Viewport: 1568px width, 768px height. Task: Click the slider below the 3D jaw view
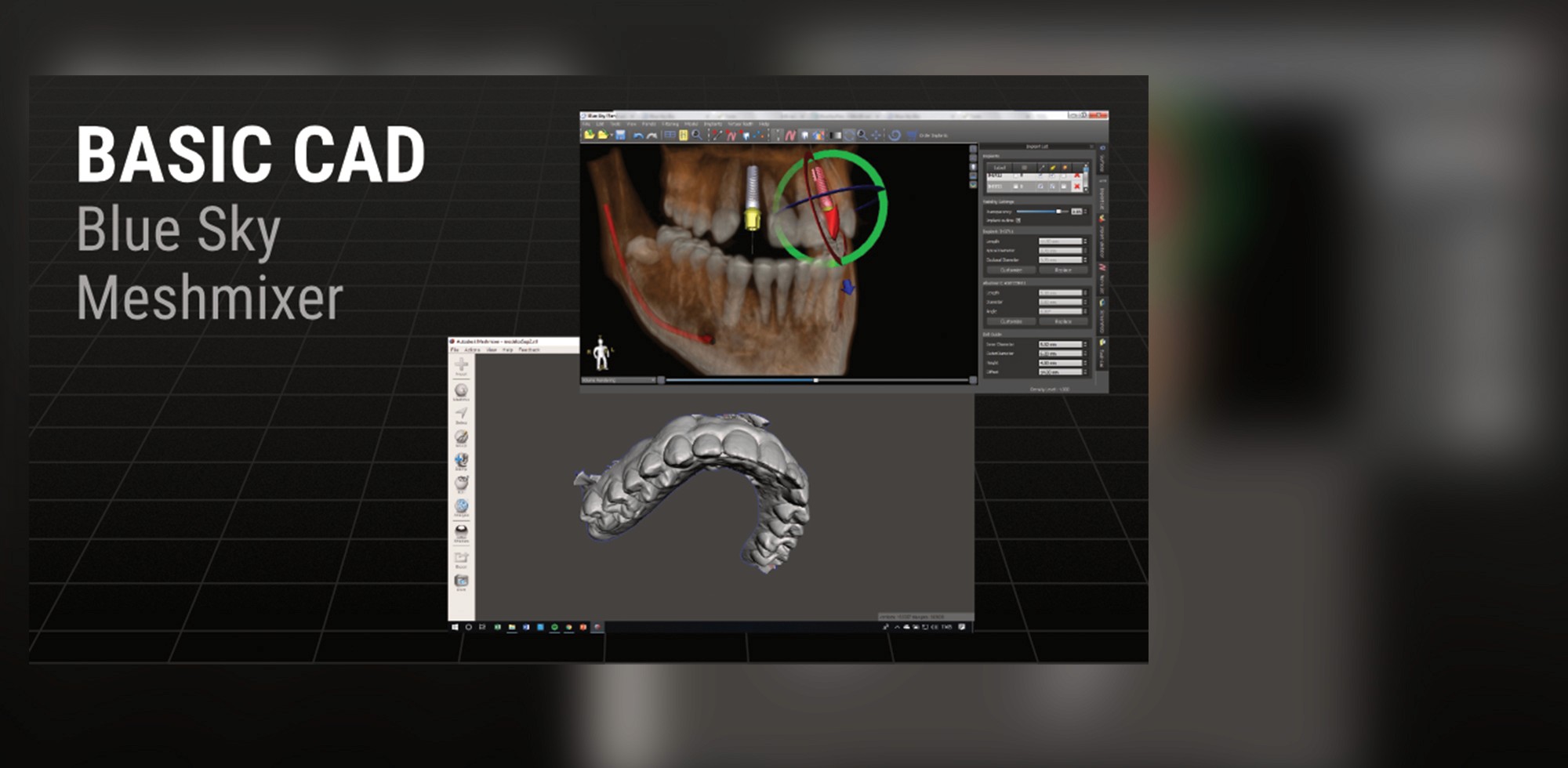click(x=815, y=380)
